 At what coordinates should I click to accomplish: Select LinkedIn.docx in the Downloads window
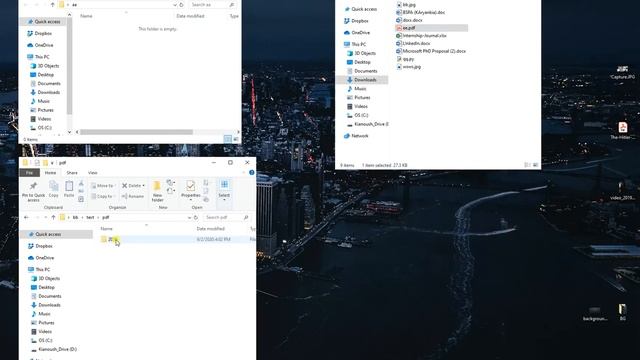[413, 43]
